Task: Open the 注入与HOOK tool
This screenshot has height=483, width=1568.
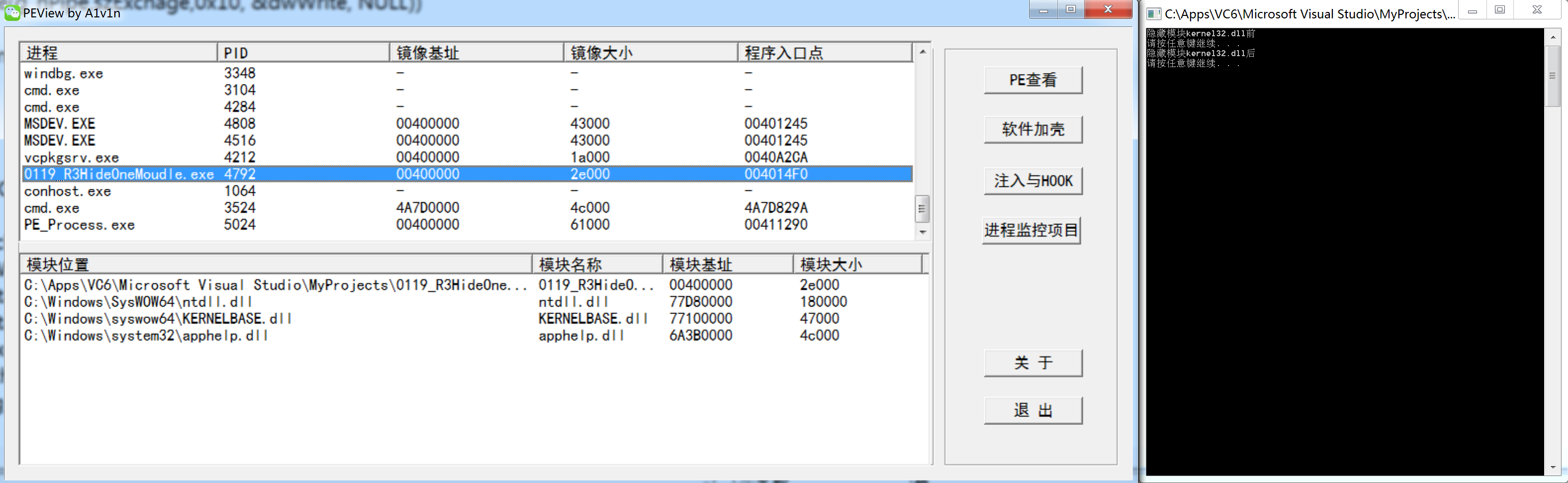Action: (x=1033, y=181)
